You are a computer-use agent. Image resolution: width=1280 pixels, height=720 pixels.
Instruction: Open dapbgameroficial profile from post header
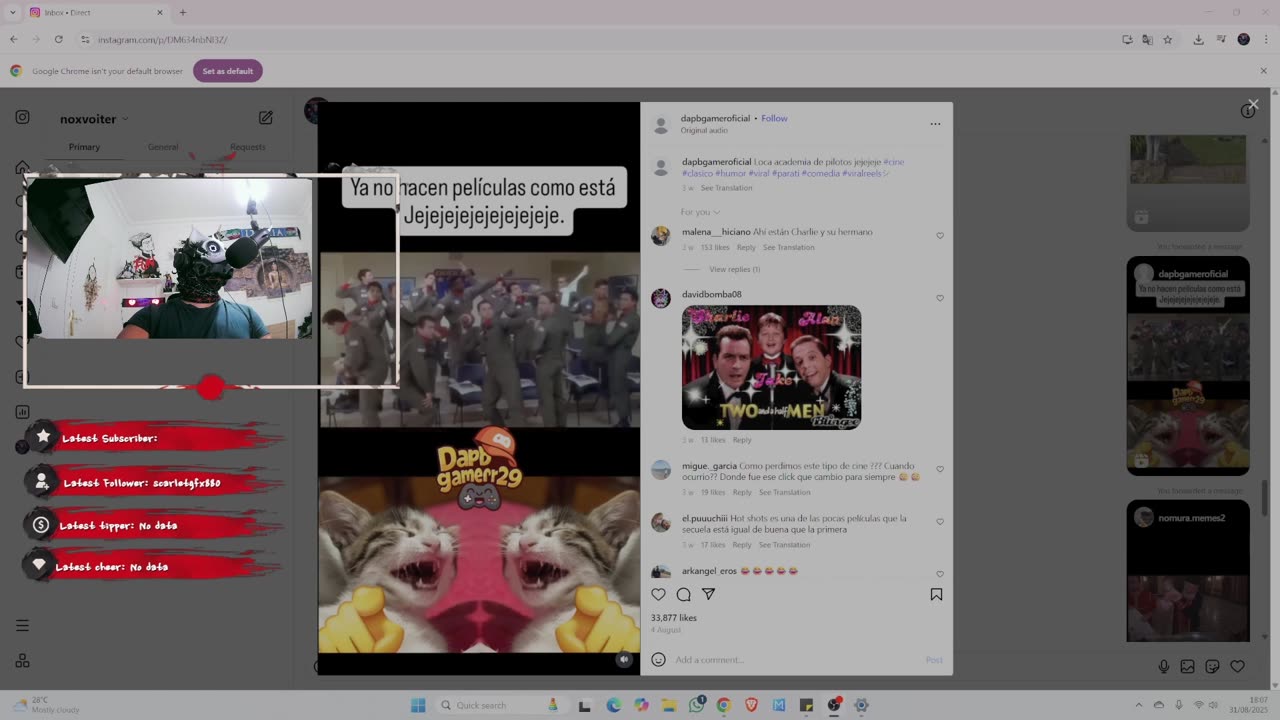tap(715, 118)
